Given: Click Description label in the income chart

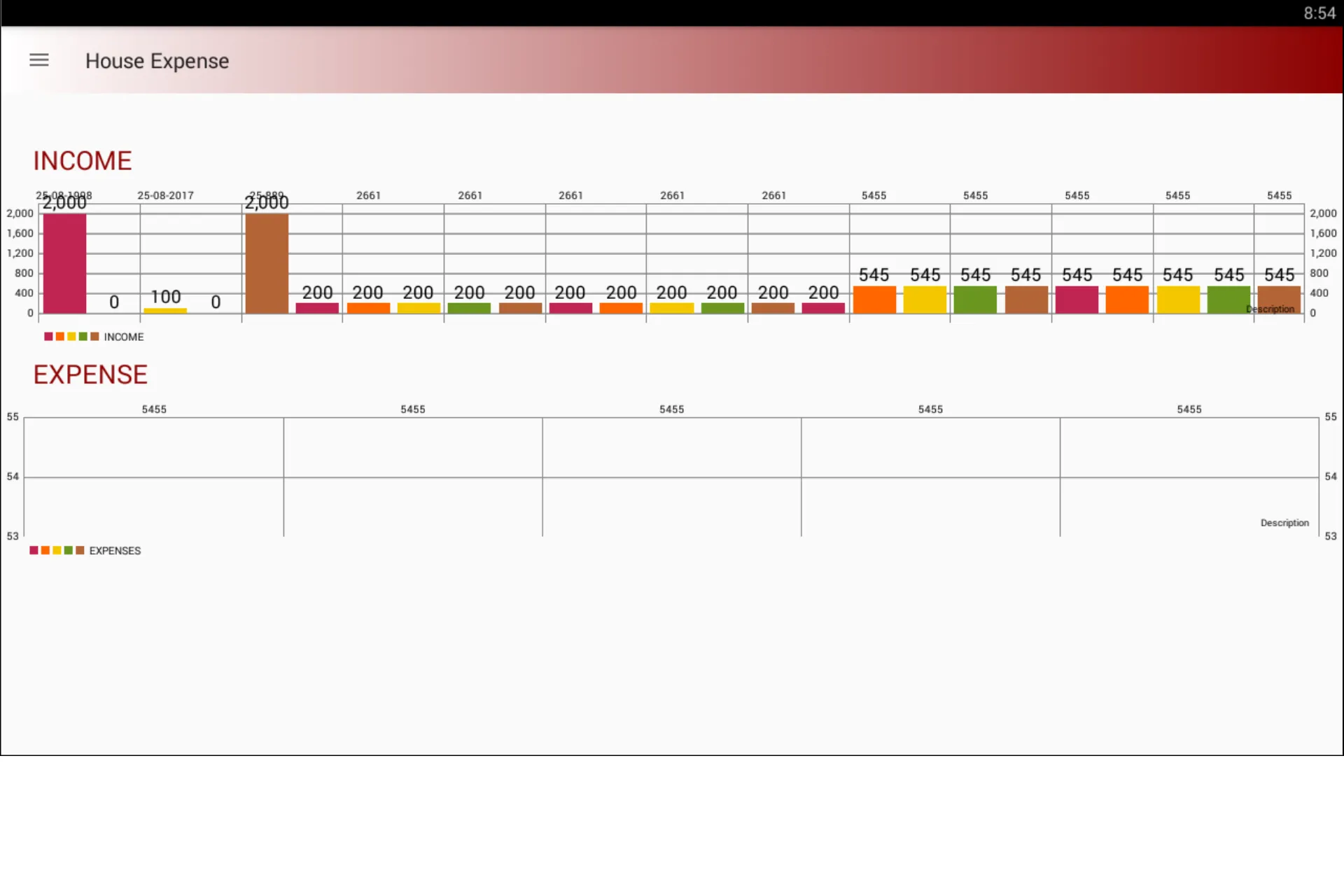Looking at the screenshot, I should tap(1270, 309).
